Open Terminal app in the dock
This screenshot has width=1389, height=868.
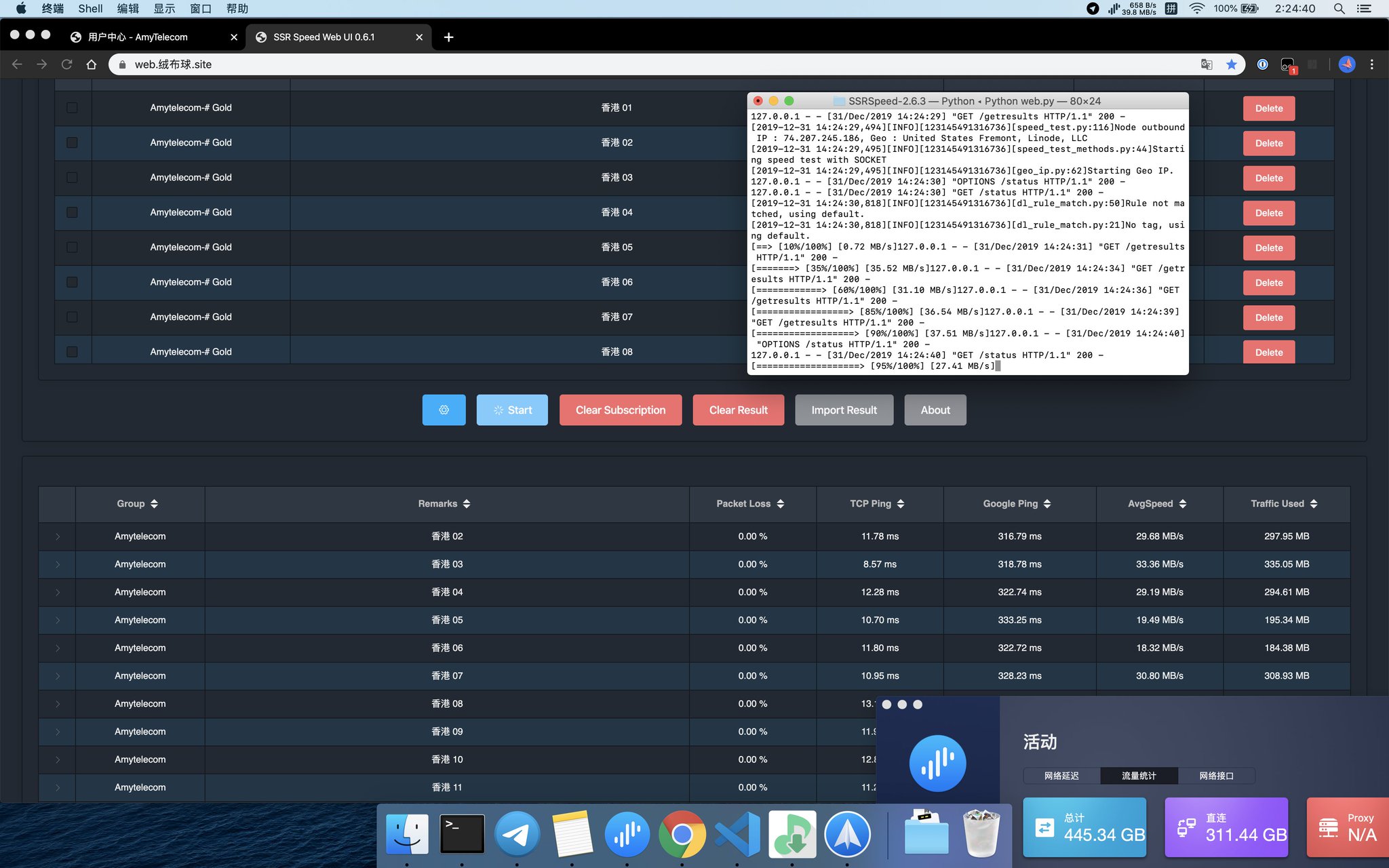(462, 835)
